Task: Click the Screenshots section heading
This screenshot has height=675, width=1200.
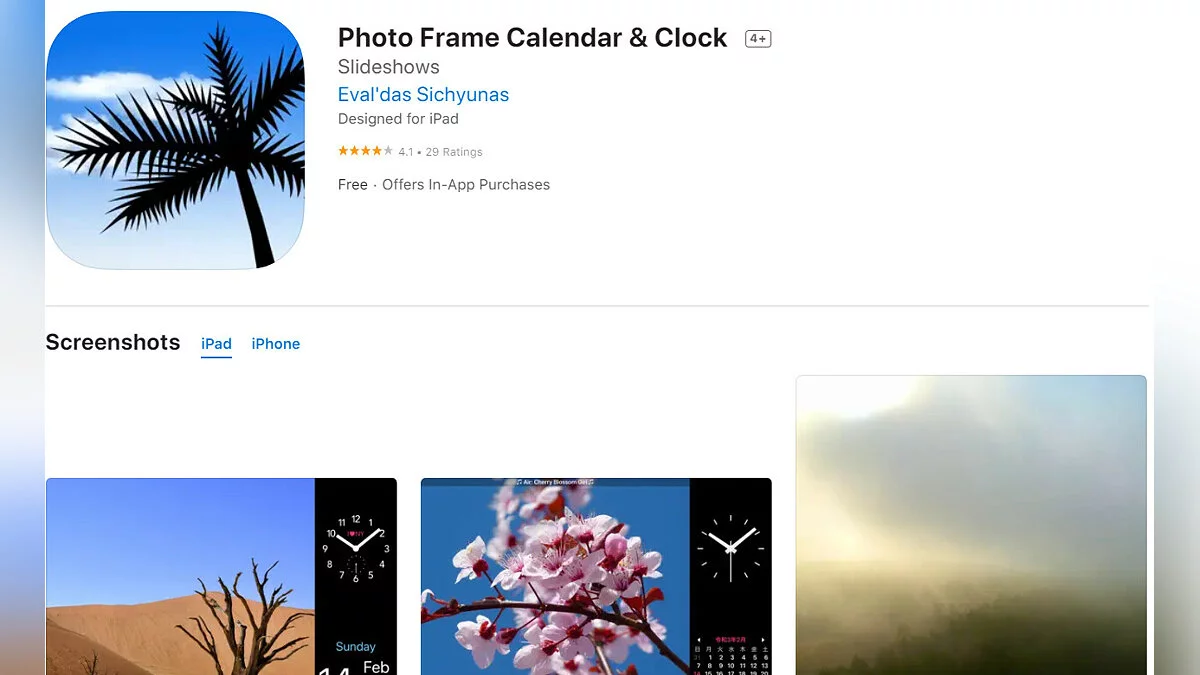Action: tap(113, 342)
